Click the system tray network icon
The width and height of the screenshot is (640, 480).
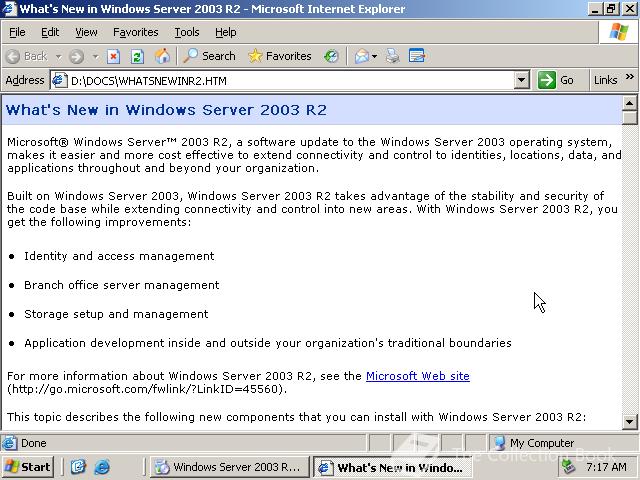point(569,467)
